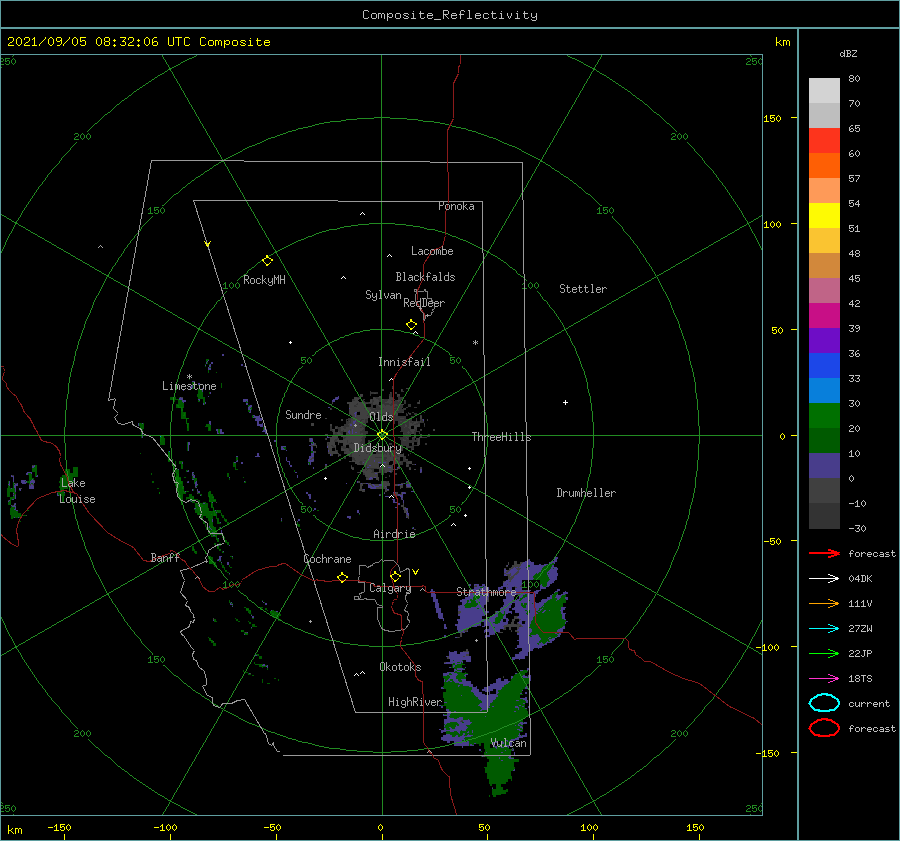Click the cyan 27ZW arrow legend icon
Screen dimensions: 900x841
click(x=824, y=629)
